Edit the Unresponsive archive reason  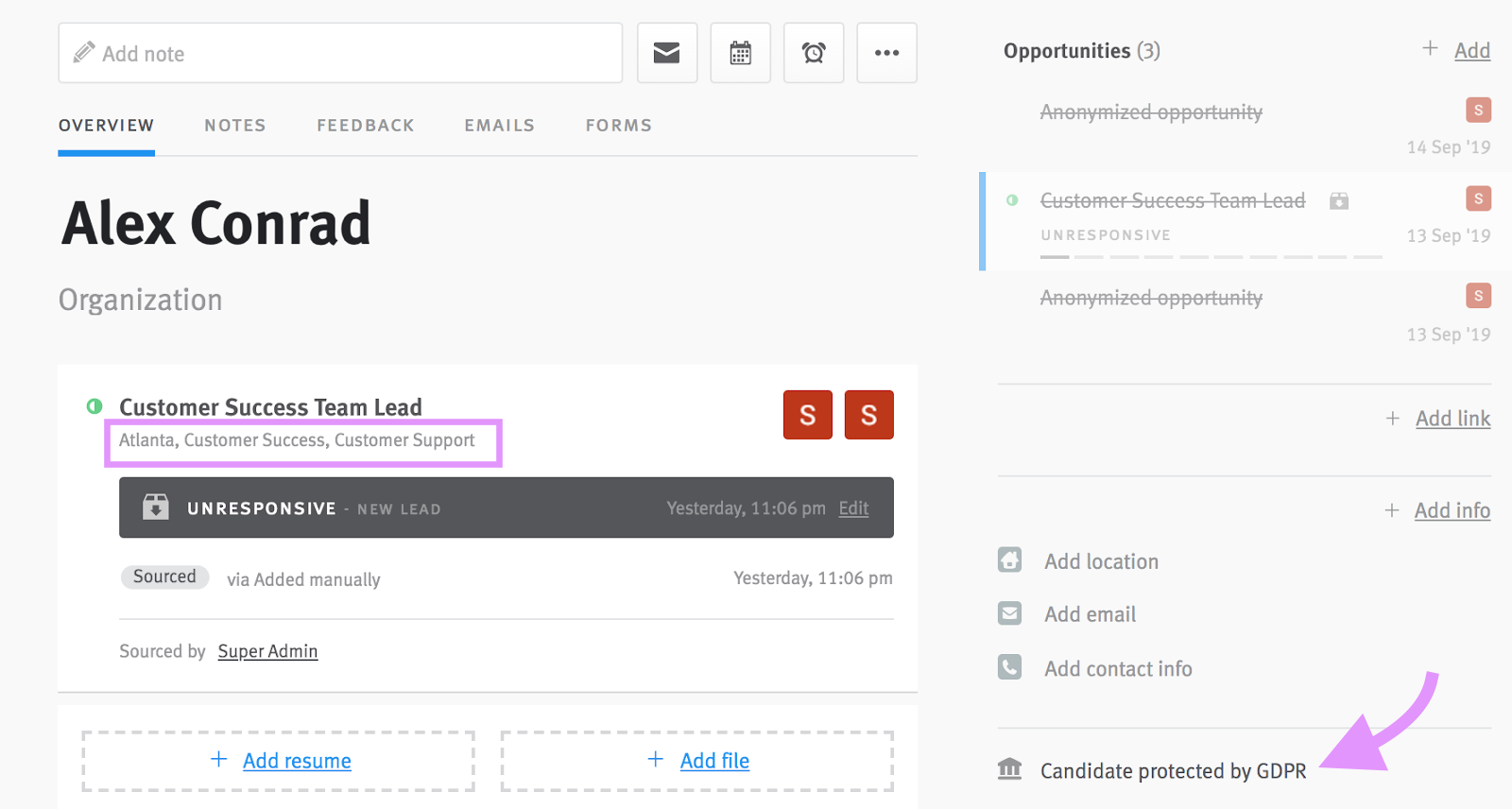click(853, 508)
